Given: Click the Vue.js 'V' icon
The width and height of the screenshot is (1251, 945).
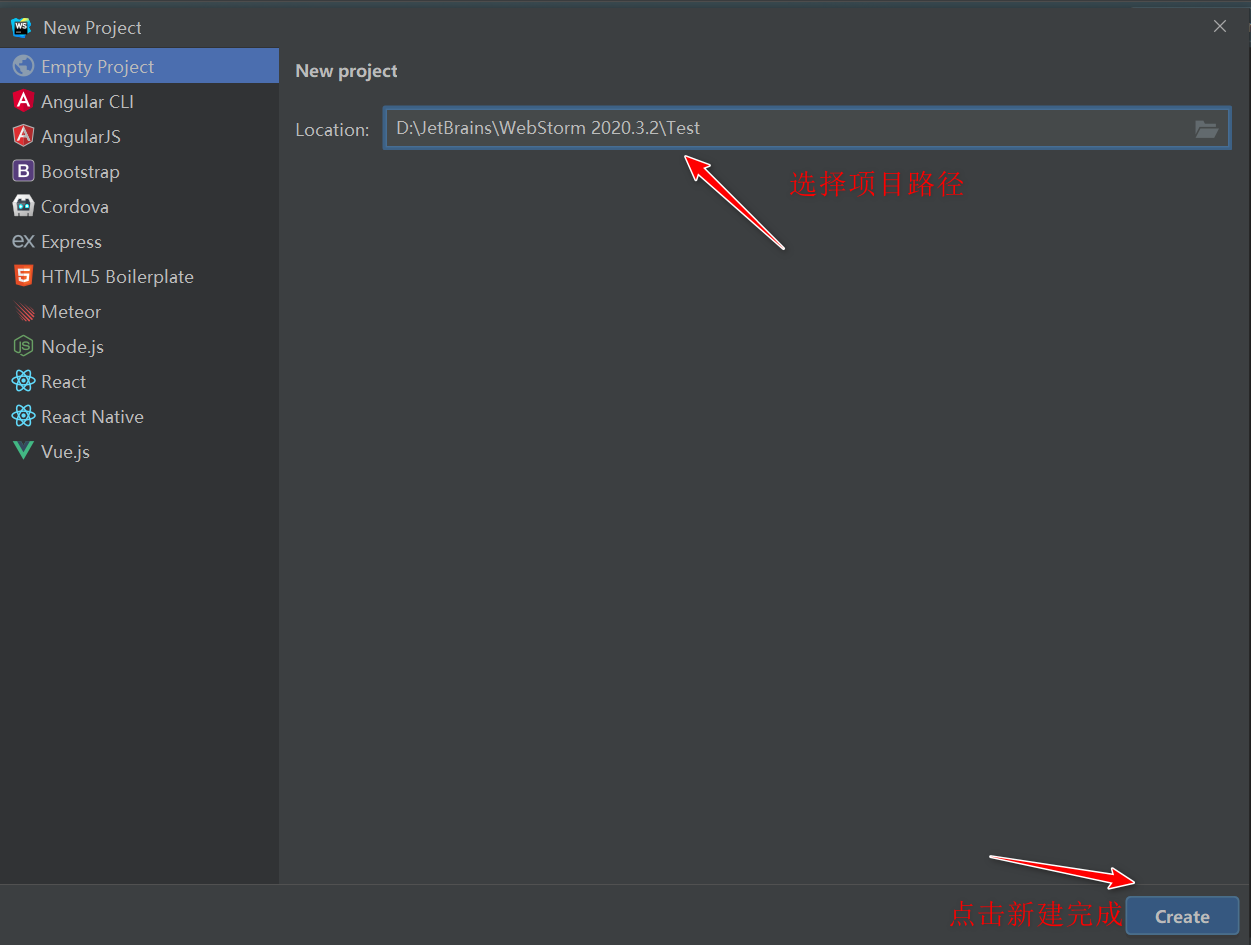Looking at the screenshot, I should [24, 451].
